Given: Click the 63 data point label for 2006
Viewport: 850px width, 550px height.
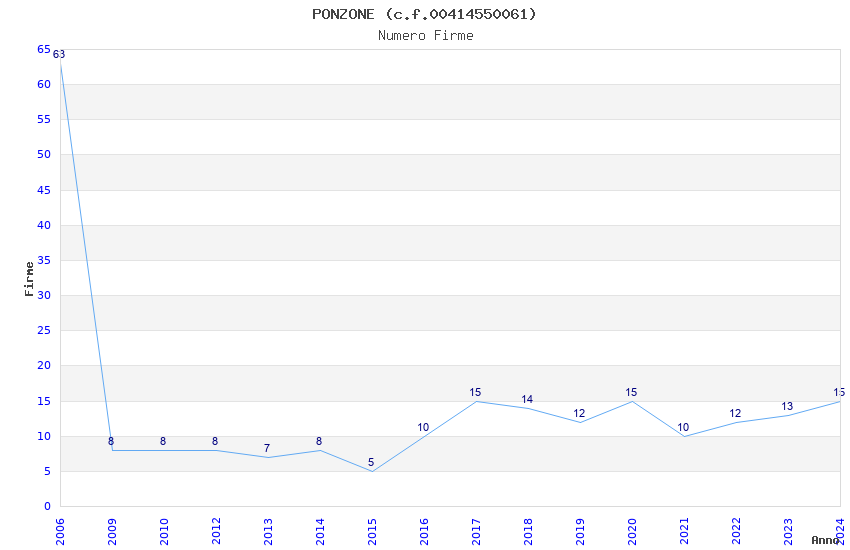Looking at the screenshot, I should point(59,54).
